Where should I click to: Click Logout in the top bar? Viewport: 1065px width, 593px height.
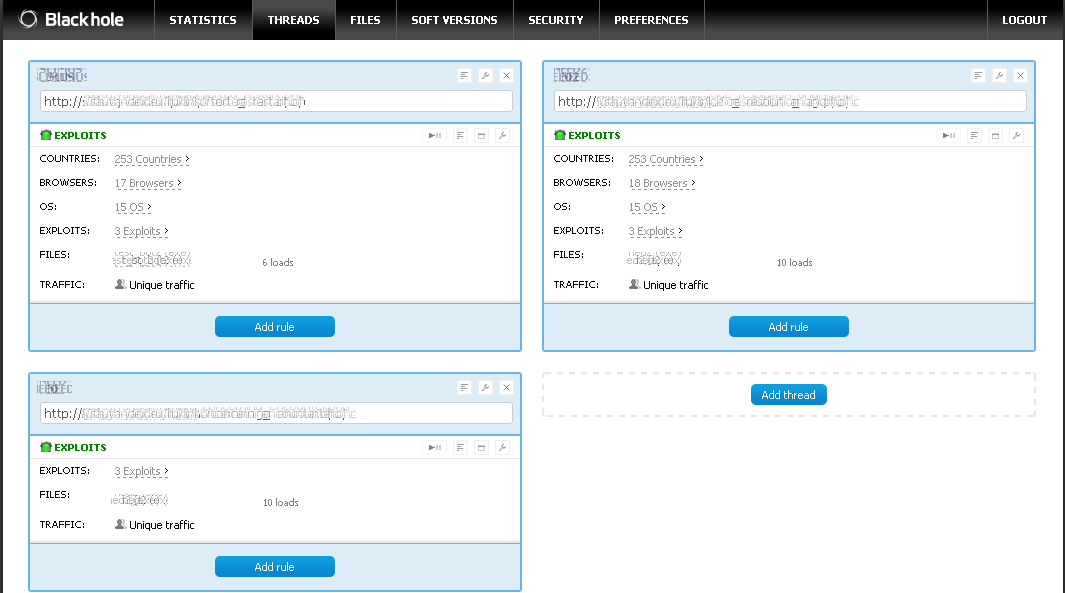[x=1024, y=20]
